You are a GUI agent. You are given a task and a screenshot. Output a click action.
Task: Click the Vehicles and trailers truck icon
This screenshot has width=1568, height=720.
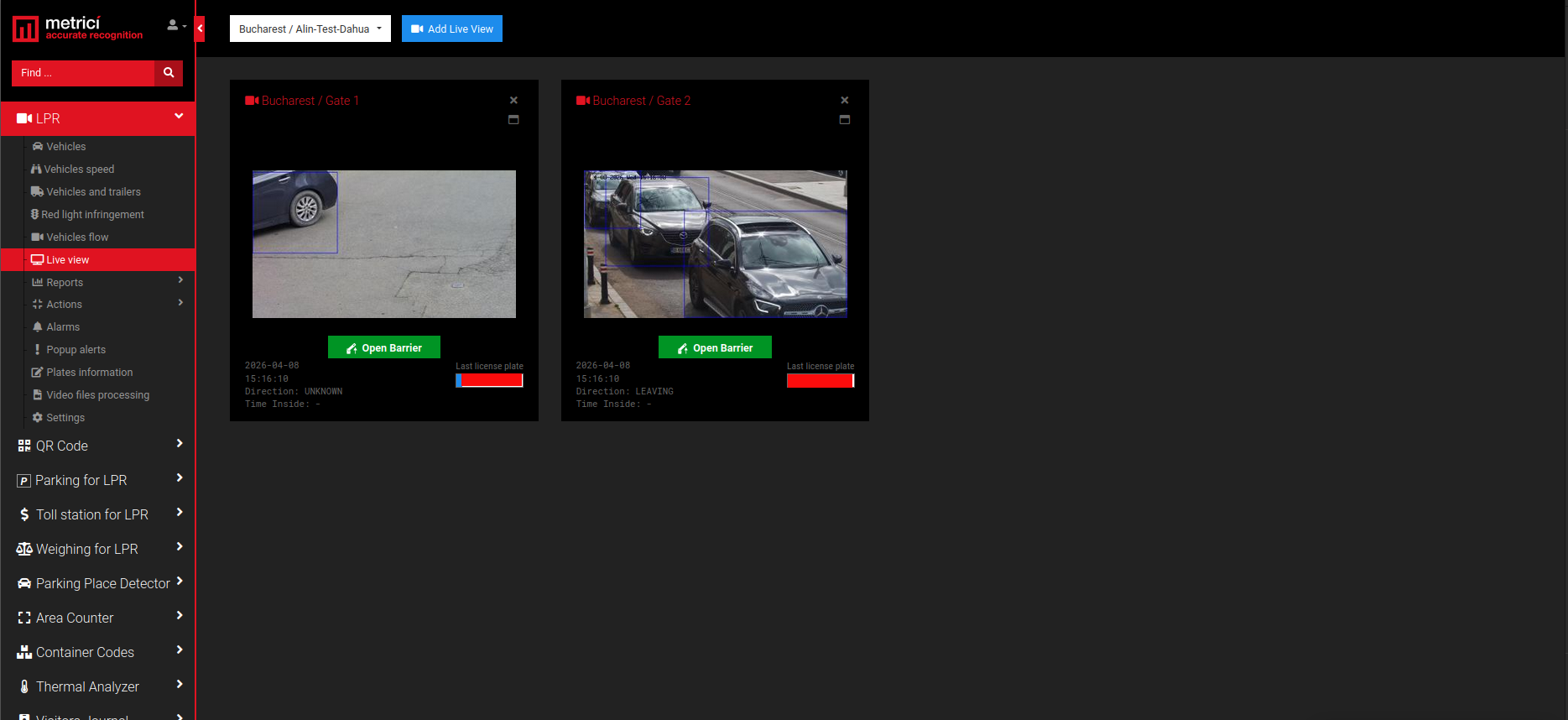pyautogui.click(x=38, y=191)
